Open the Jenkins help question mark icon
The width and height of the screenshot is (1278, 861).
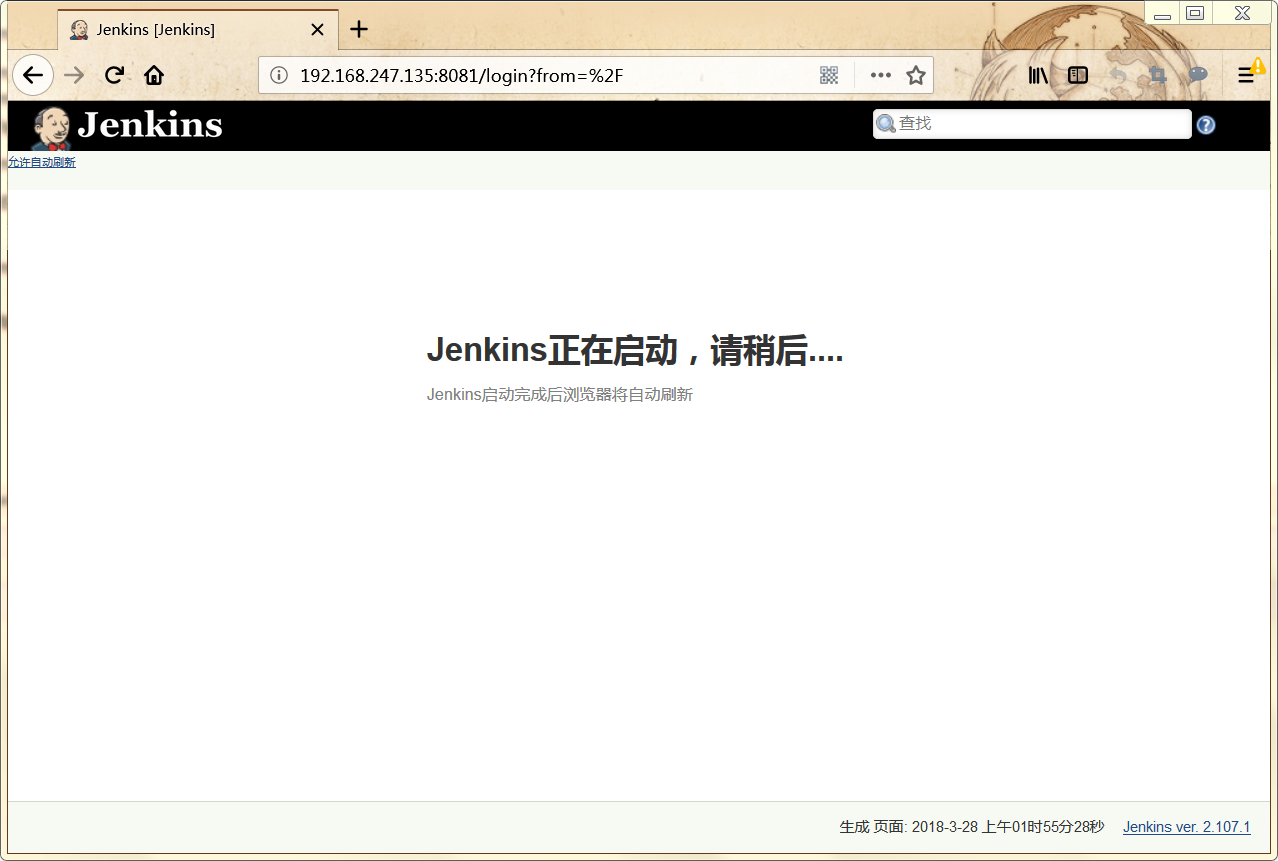(x=1205, y=124)
